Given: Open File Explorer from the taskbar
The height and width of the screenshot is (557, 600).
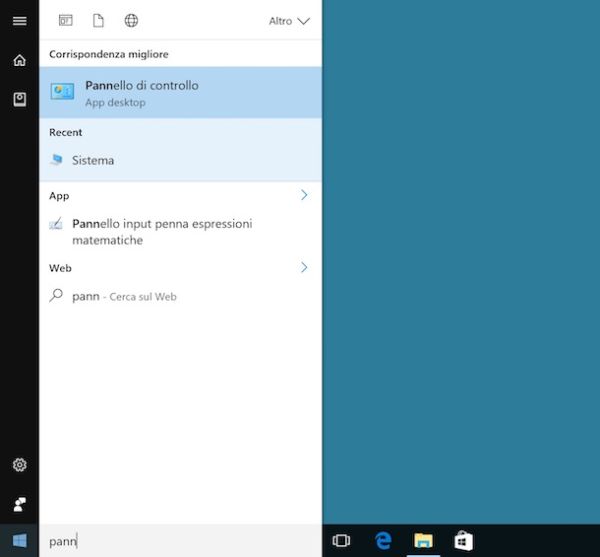Looking at the screenshot, I should (x=423, y=541).
